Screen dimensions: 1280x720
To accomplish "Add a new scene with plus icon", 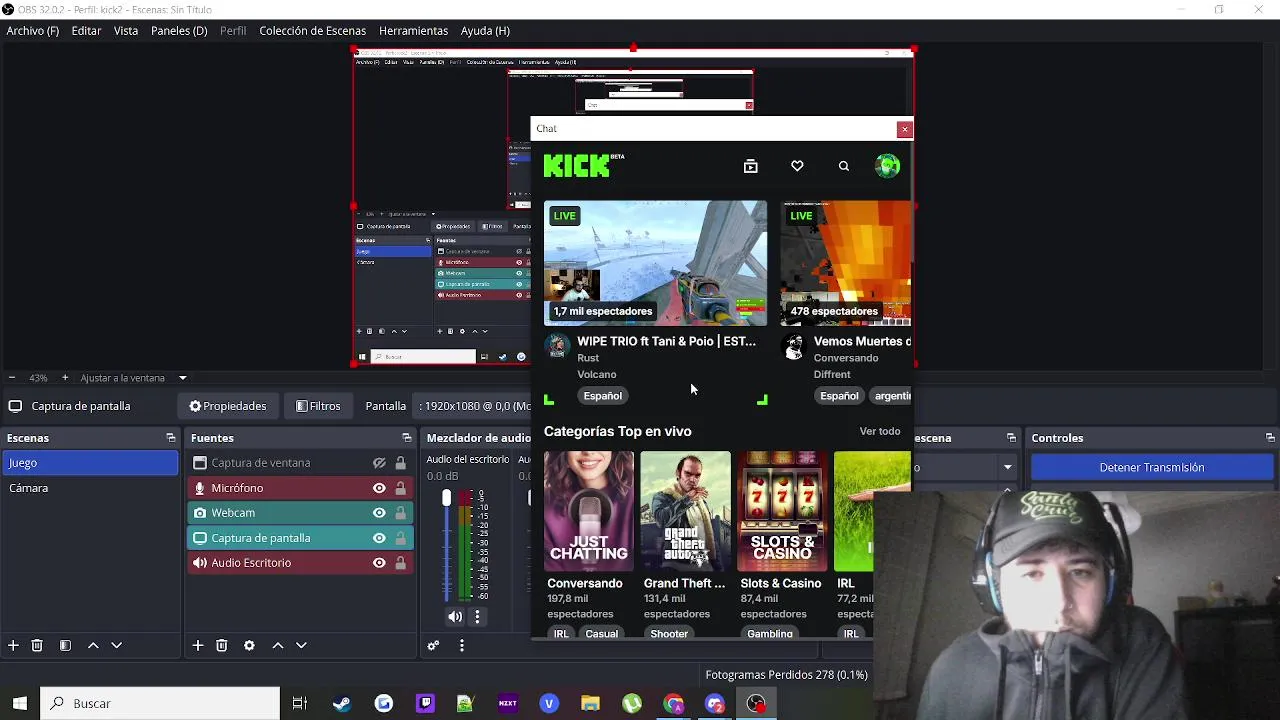I will point(13,645).
